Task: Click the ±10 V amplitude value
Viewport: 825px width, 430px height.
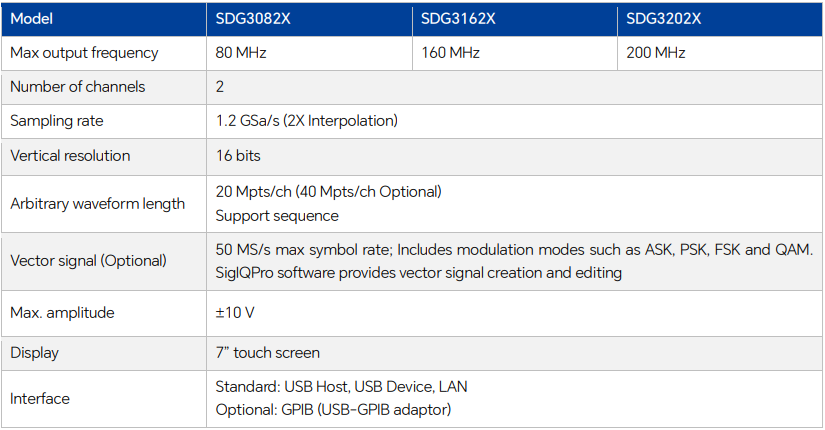Action: [235, 313]
